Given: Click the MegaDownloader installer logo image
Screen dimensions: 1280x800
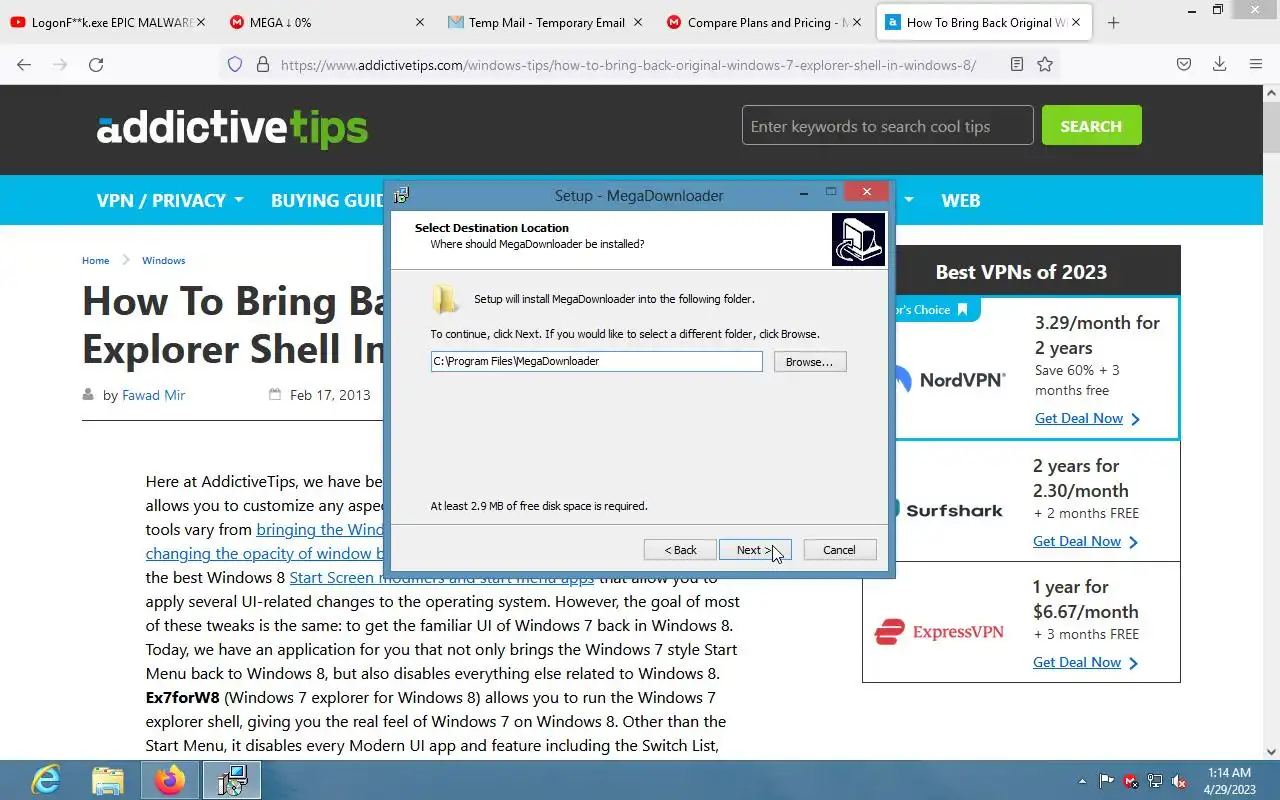Looking at the screenshot, I should (858, 239).
